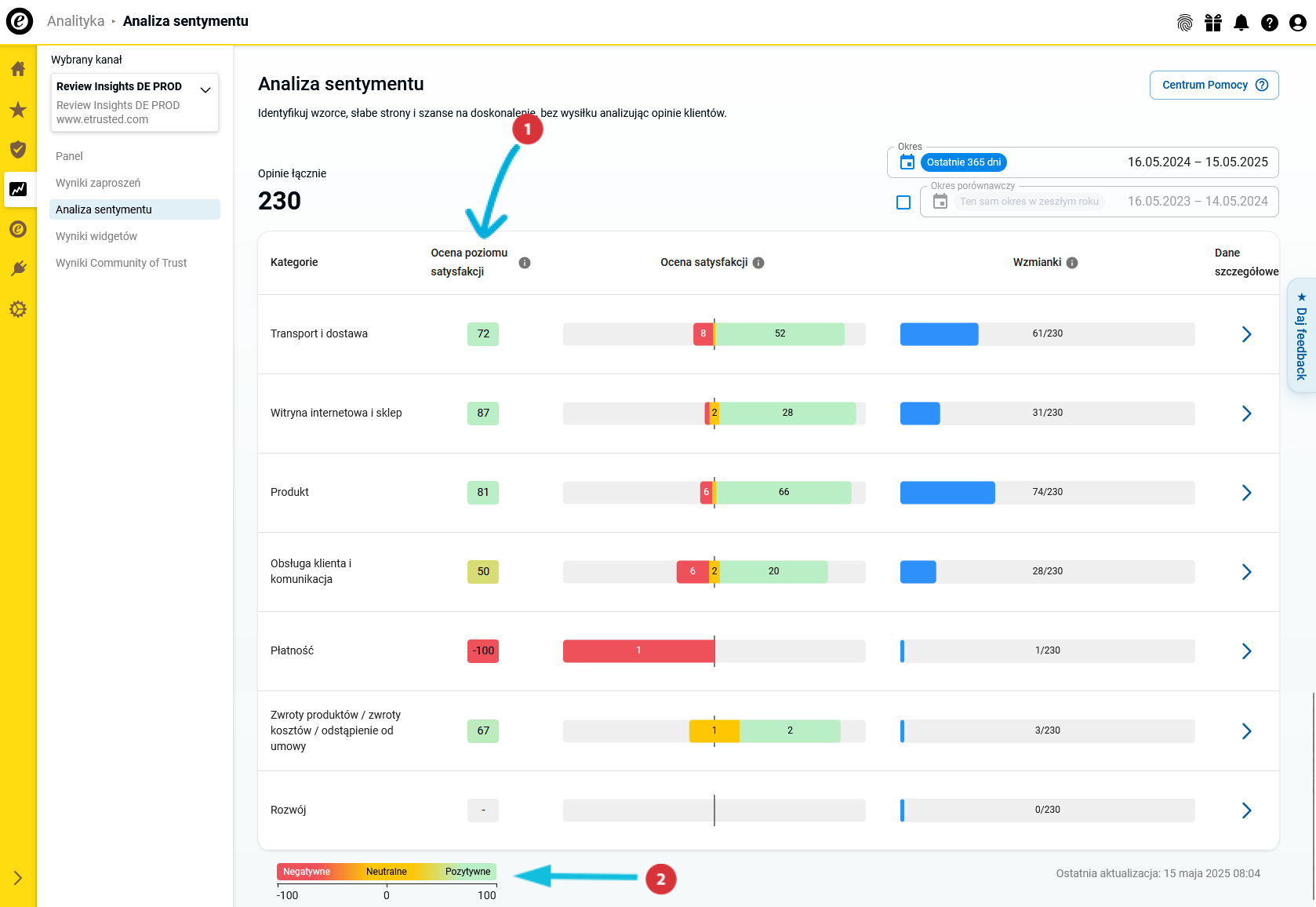
Task: Expand the Review Insights DE PROD channel dropdown
Action: [x=205, y=89]
